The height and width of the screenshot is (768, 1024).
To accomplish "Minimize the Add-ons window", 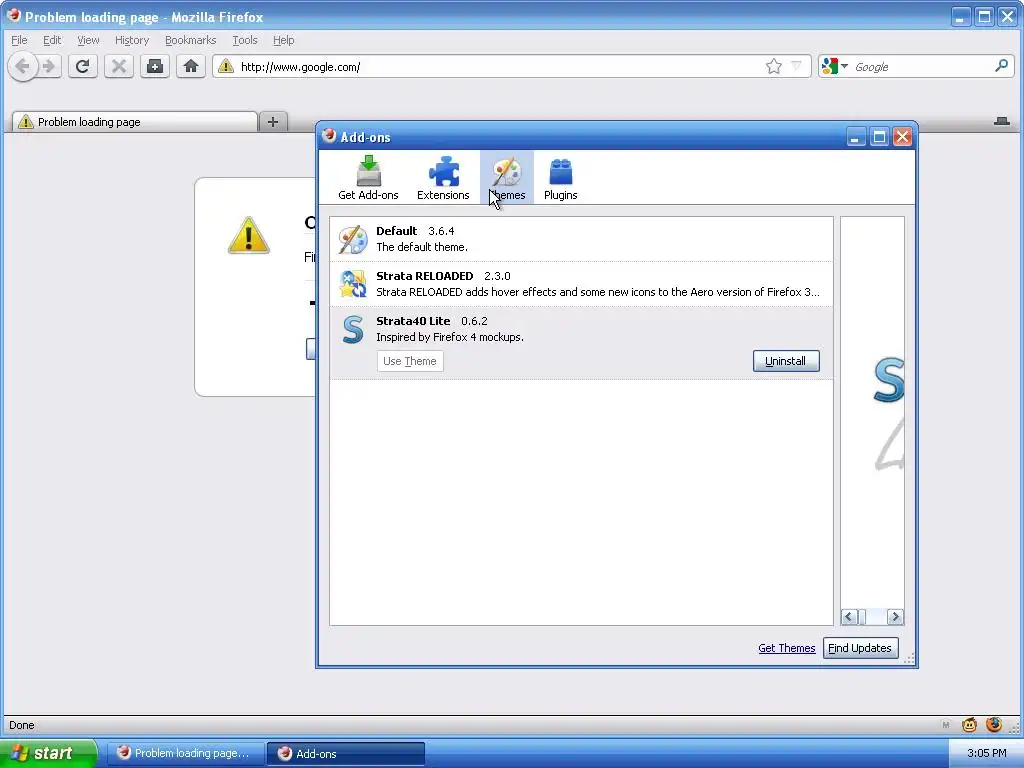I will 856,136.
